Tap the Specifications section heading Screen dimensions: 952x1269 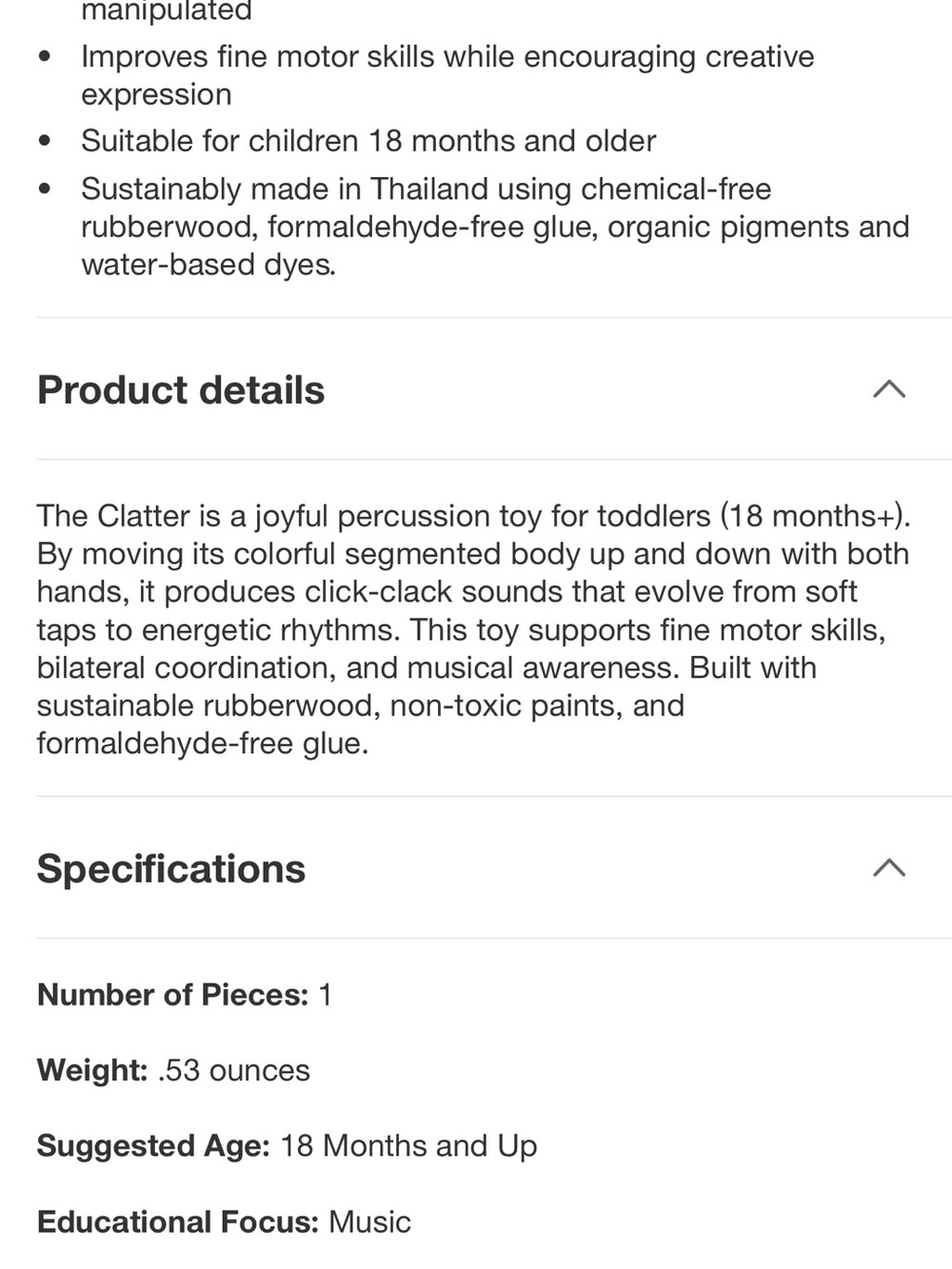tap(171, 868)
